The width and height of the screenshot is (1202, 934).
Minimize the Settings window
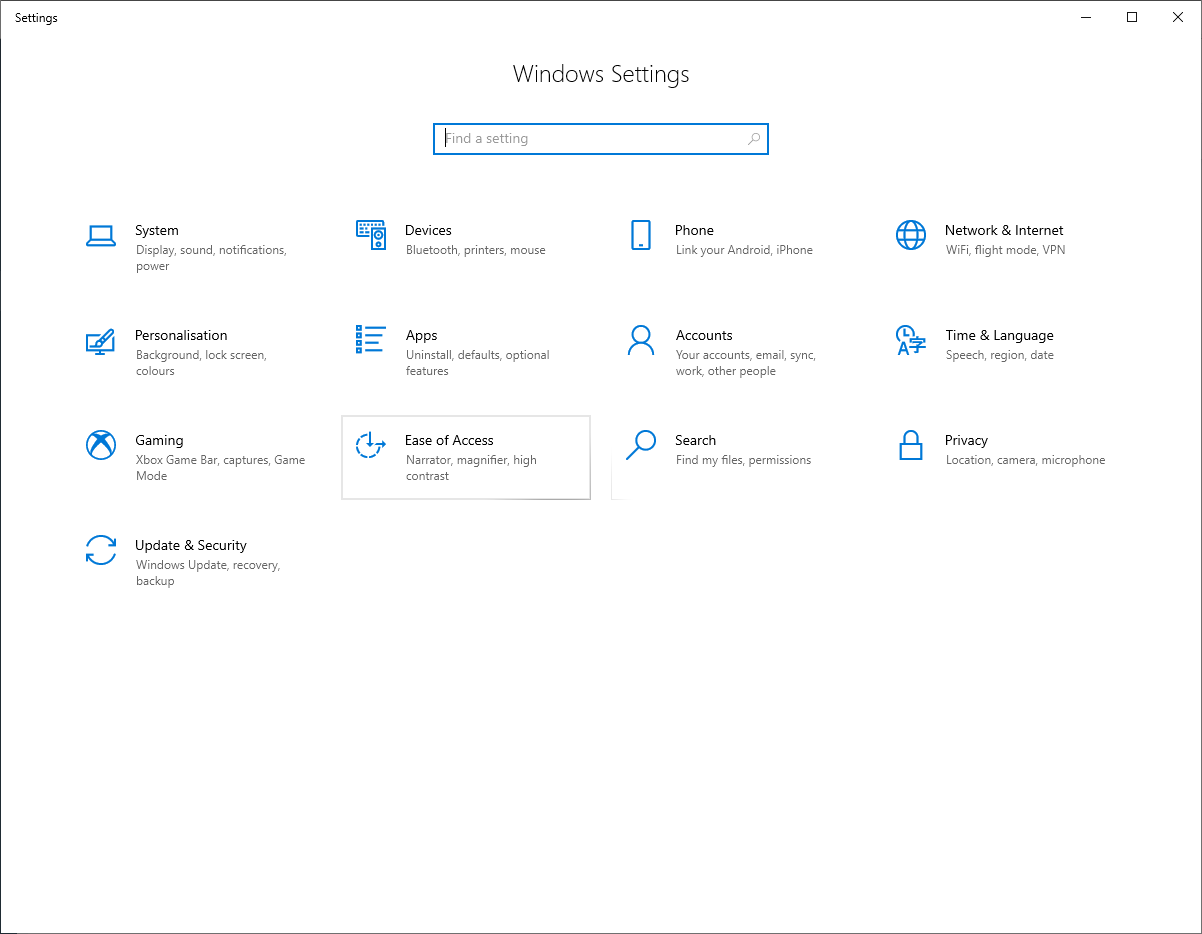[x=1086, y=17]
